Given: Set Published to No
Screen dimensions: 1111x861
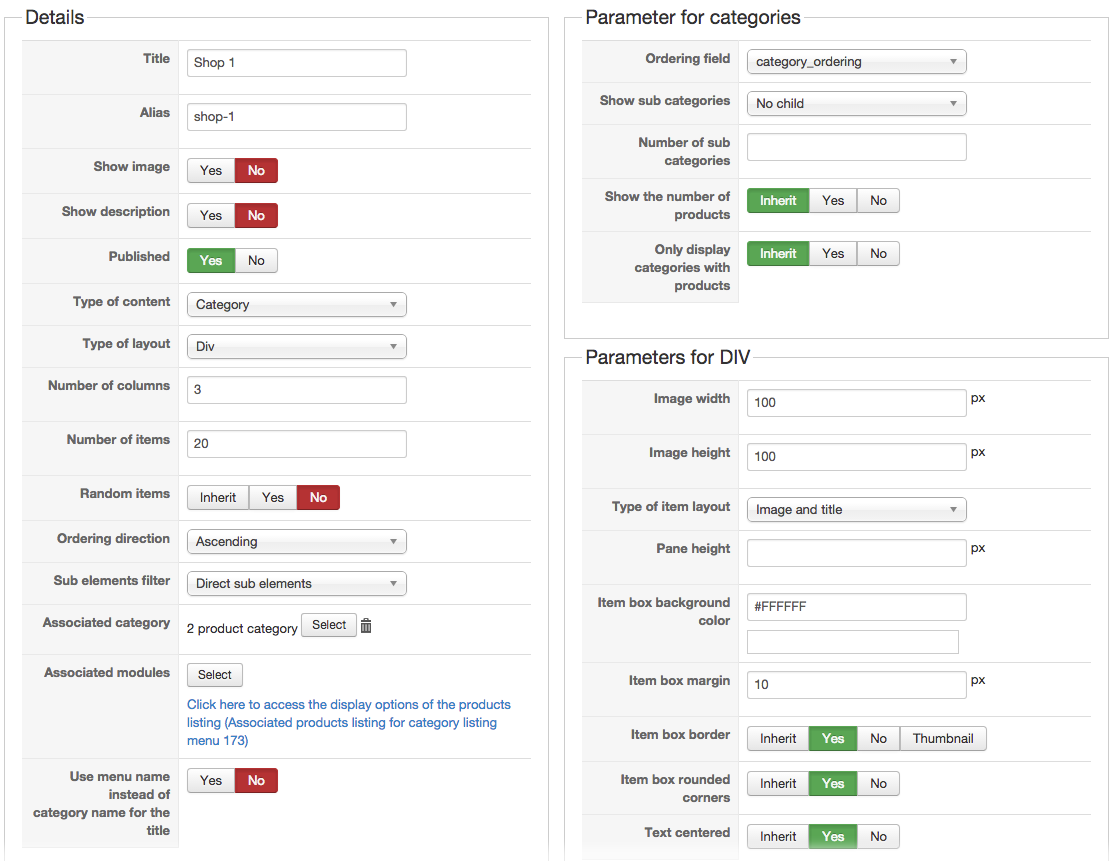Looking at the screenshot, I should coord(256,261).
